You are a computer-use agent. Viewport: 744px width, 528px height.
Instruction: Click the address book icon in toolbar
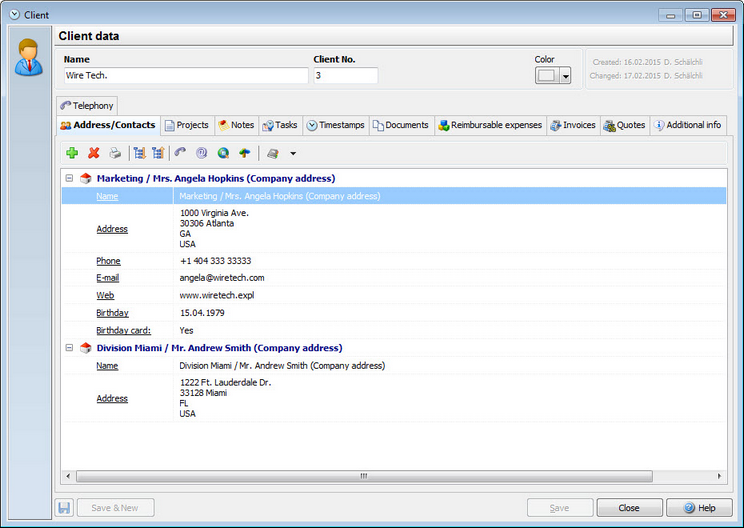point(273,153)
